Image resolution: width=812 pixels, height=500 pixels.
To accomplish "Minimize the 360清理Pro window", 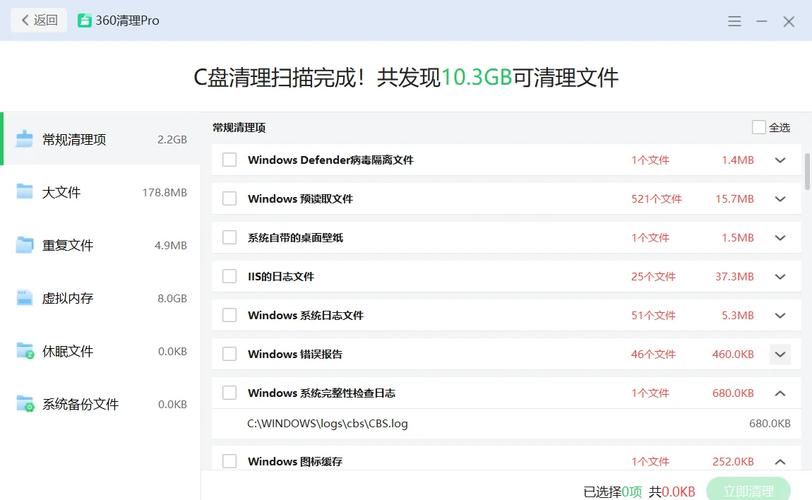I will click(761, 21).
